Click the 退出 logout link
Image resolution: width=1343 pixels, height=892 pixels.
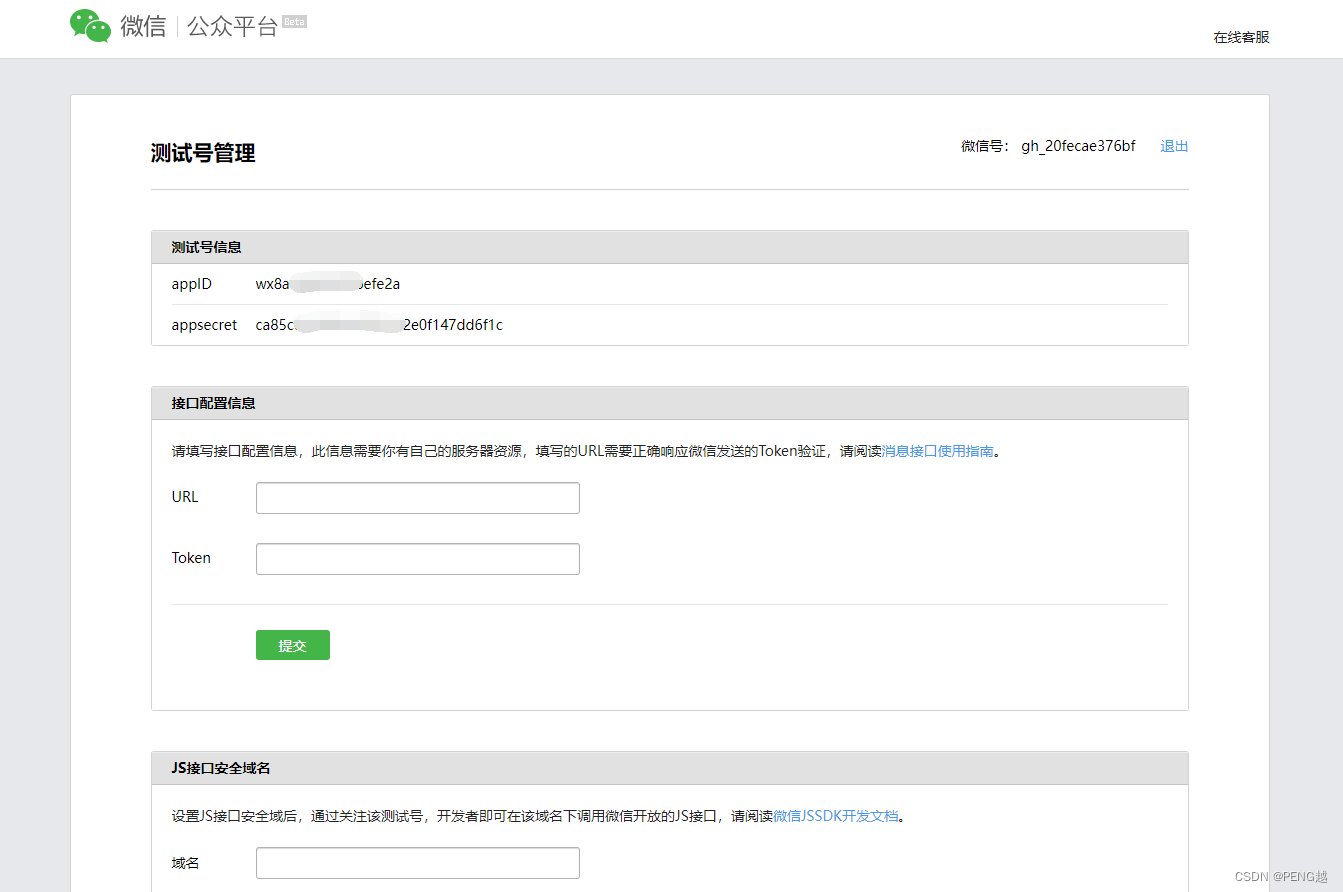click(x=1174, y=146)
